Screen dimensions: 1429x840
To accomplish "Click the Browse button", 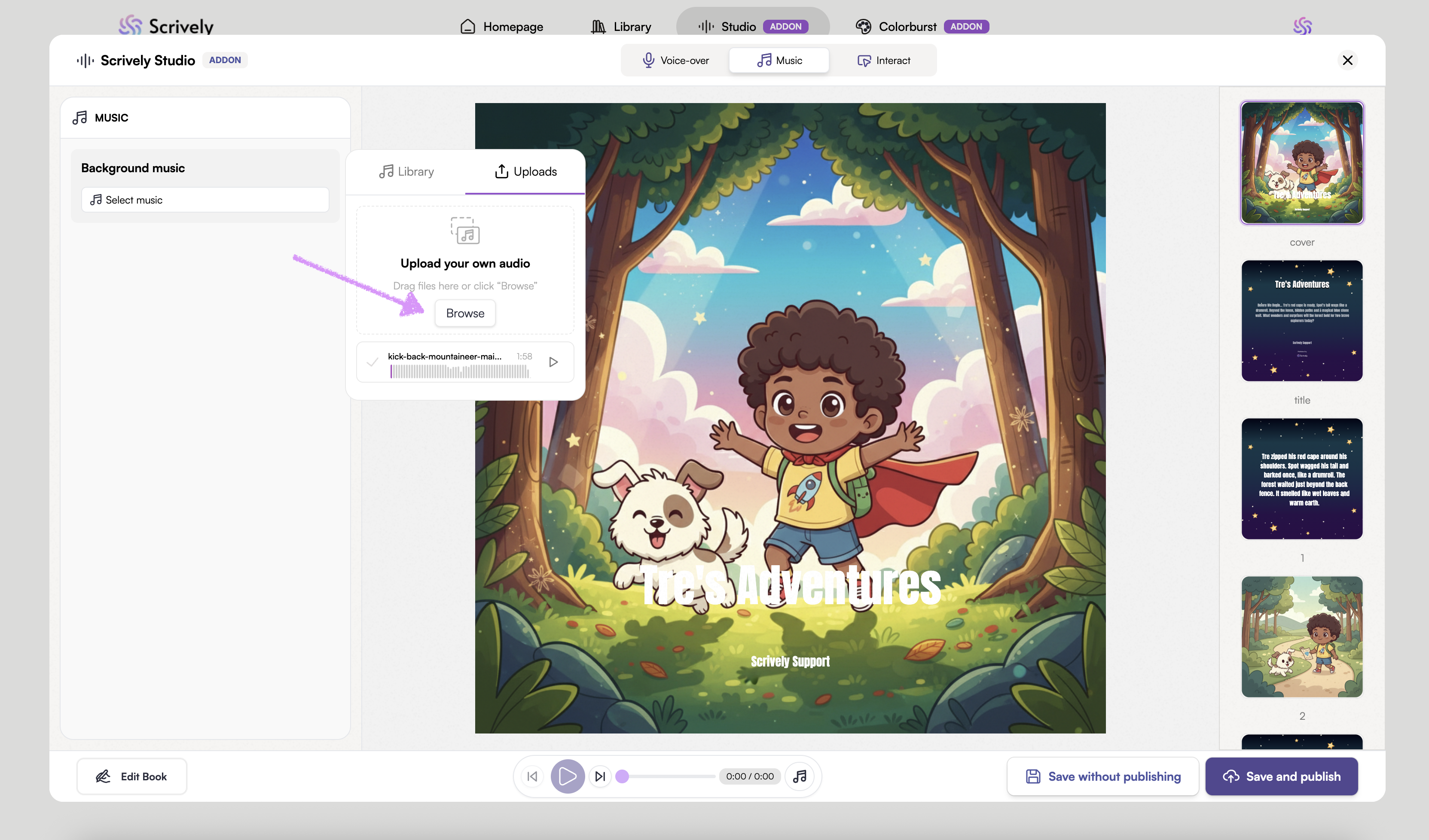I will [465, 313].
